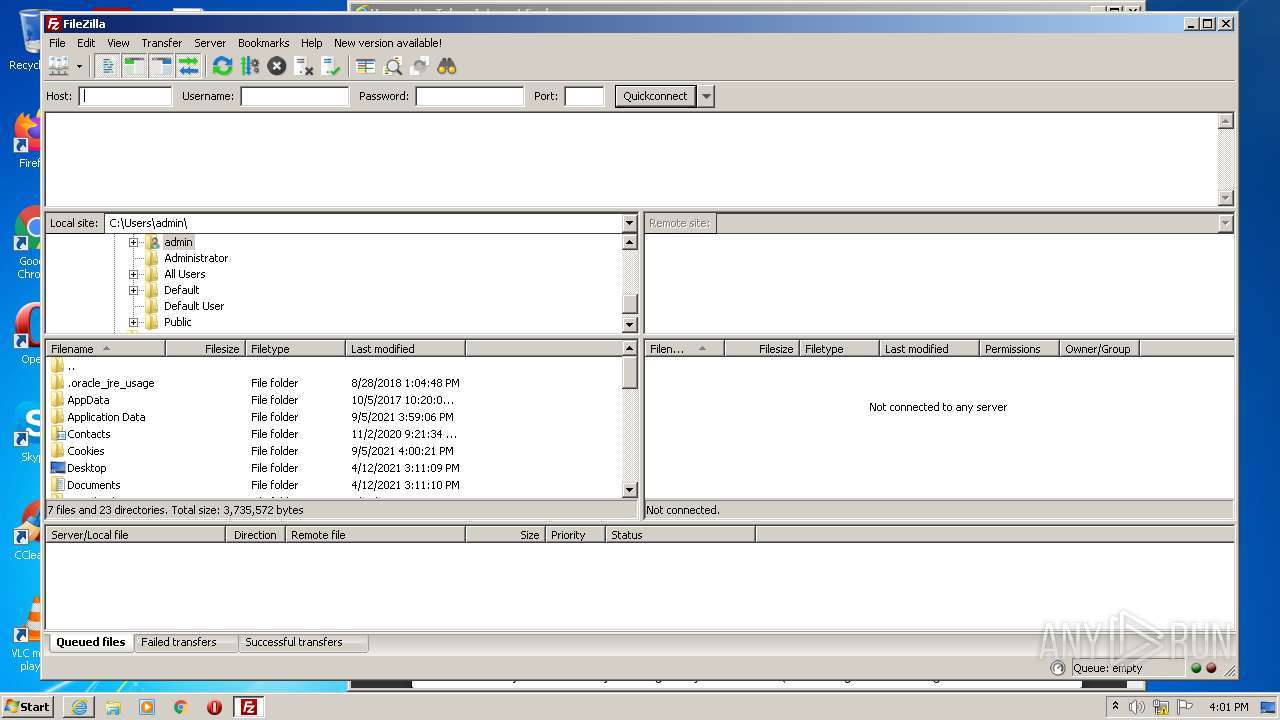1280x720 pixels.
Task: Open the Remote site path dropdown
Action: tap(1225, 223)
